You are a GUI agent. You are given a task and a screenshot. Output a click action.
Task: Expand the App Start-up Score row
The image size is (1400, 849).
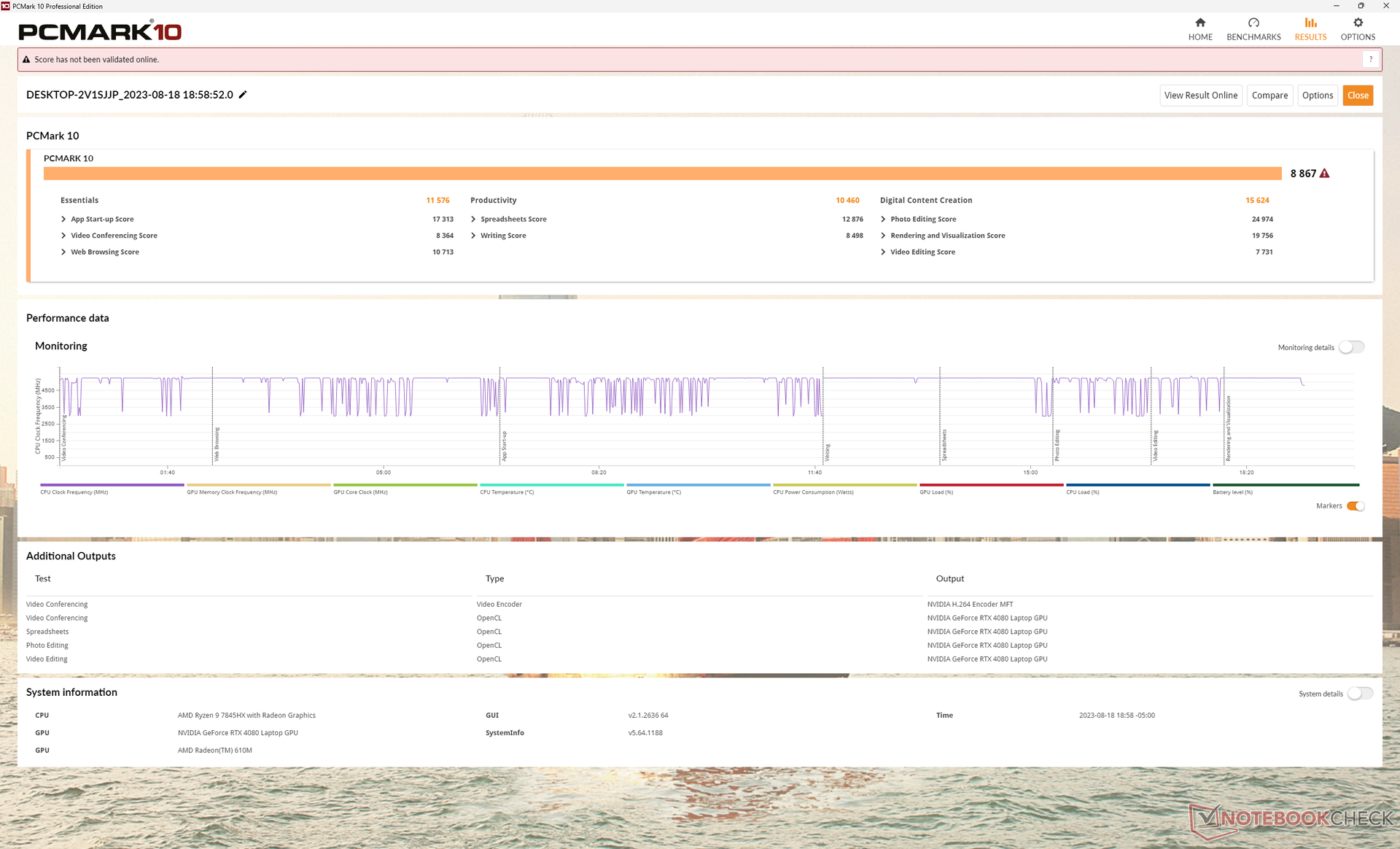pyautogui.click(x=64, y=220)
